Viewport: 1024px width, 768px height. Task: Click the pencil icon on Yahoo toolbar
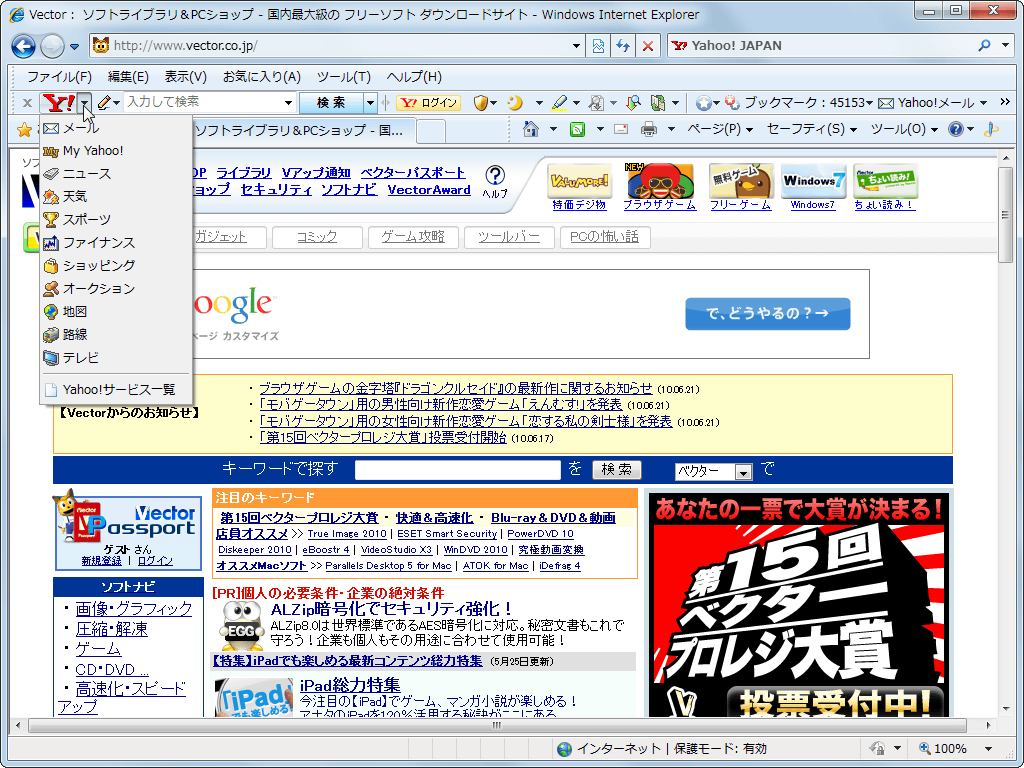tap(104, 103)
